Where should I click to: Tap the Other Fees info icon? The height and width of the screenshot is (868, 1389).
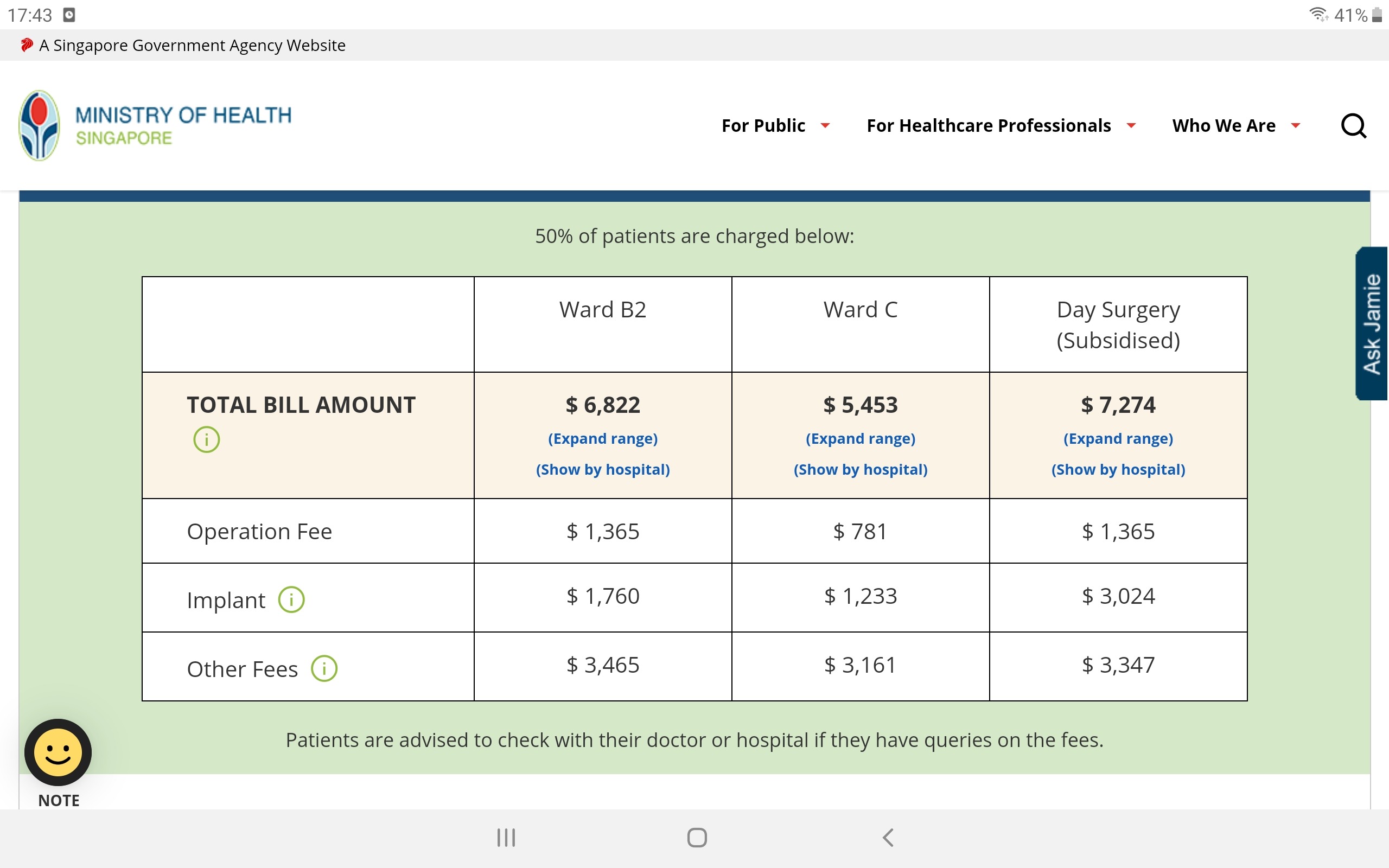[x=324, y=669]
